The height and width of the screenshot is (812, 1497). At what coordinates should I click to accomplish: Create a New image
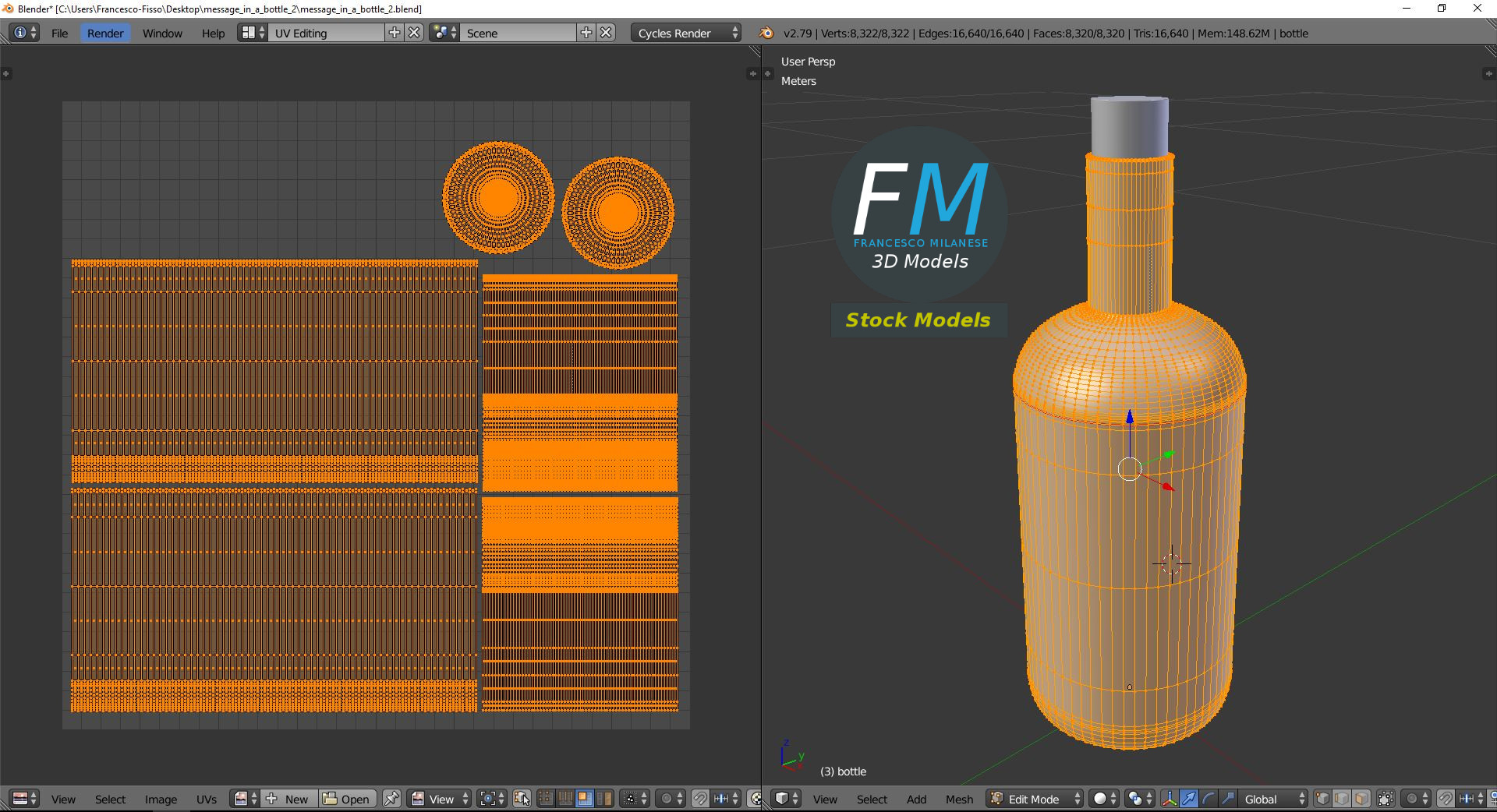coord(288,799)
